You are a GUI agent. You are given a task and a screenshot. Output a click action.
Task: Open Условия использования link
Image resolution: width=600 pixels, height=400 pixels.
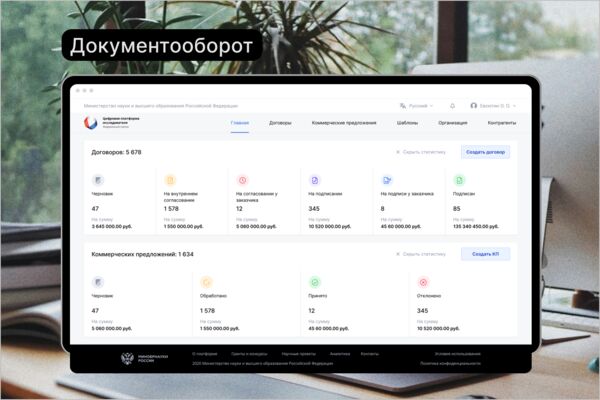[457, 354]
